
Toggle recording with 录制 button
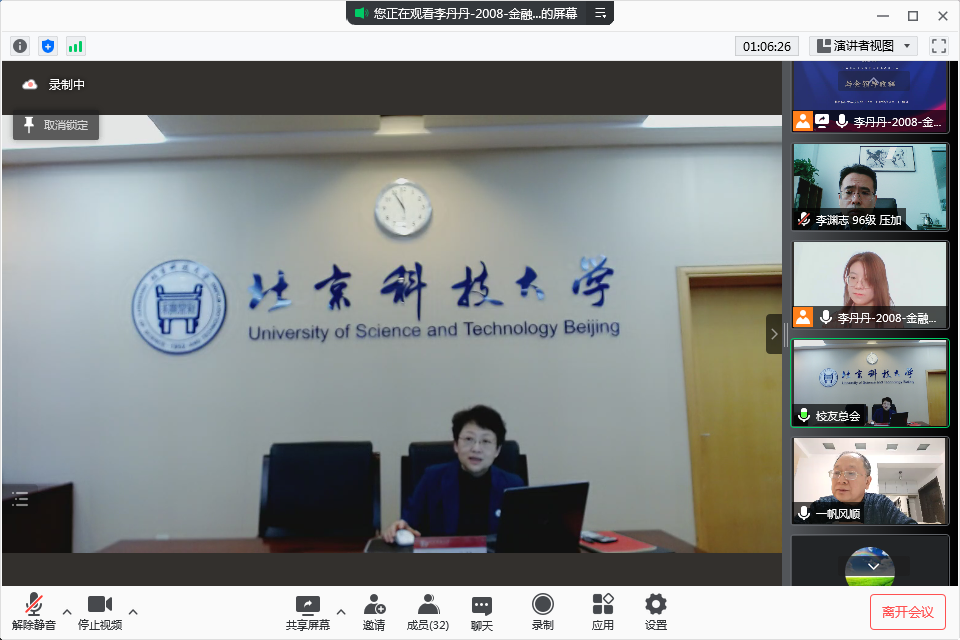[542, 612]
